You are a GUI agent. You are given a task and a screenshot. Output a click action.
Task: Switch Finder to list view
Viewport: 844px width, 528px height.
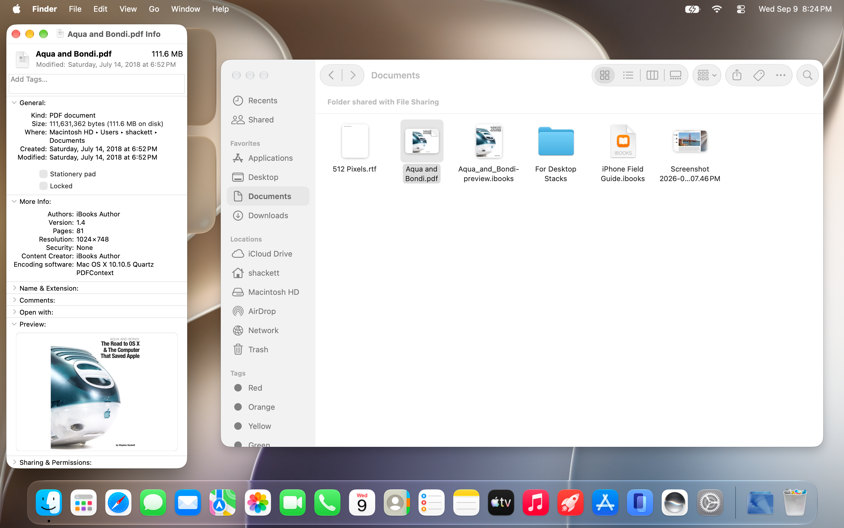coord(628,75)
